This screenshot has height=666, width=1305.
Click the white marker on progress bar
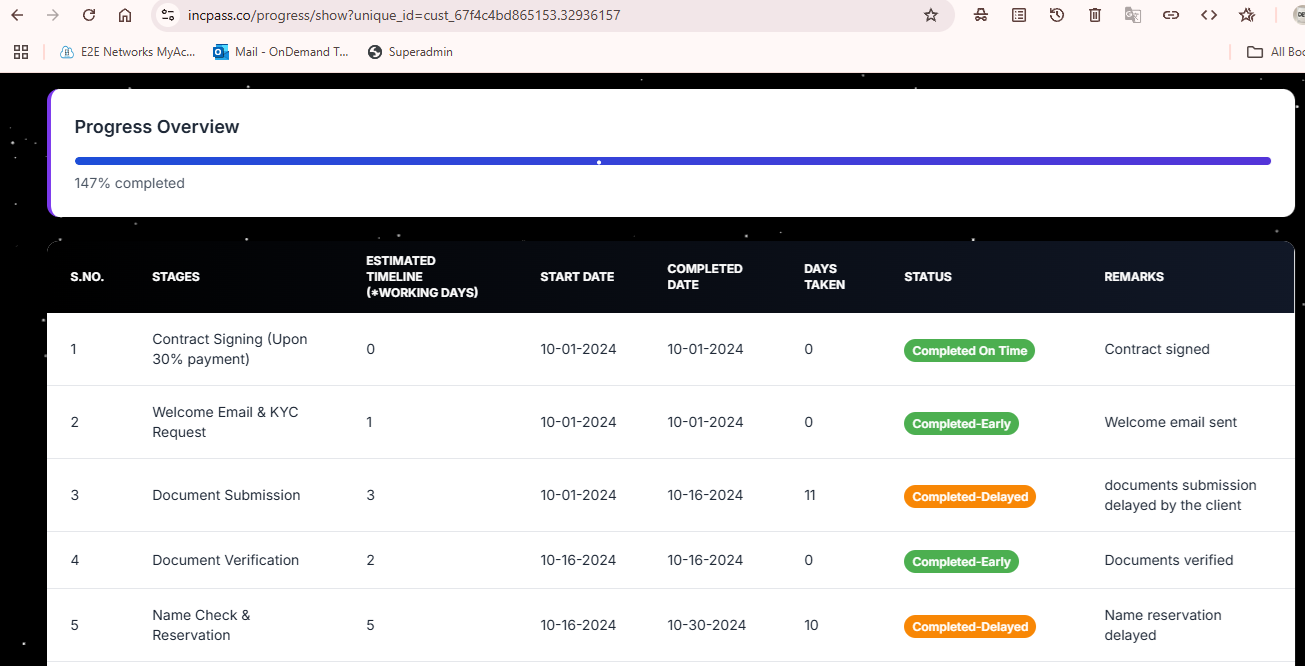point(599,161)
